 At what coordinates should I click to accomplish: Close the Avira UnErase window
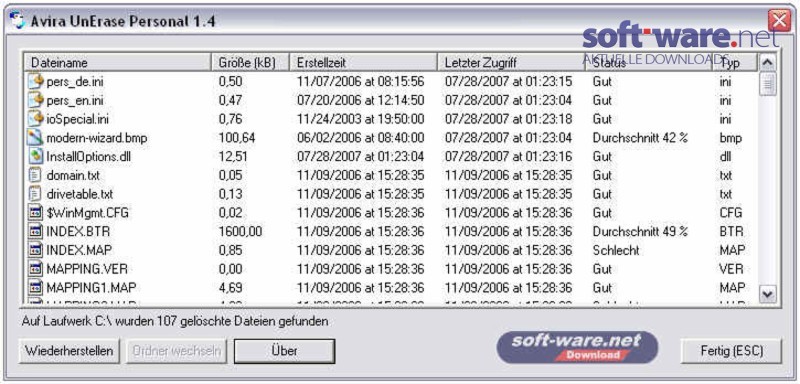[x=779, y=21]
